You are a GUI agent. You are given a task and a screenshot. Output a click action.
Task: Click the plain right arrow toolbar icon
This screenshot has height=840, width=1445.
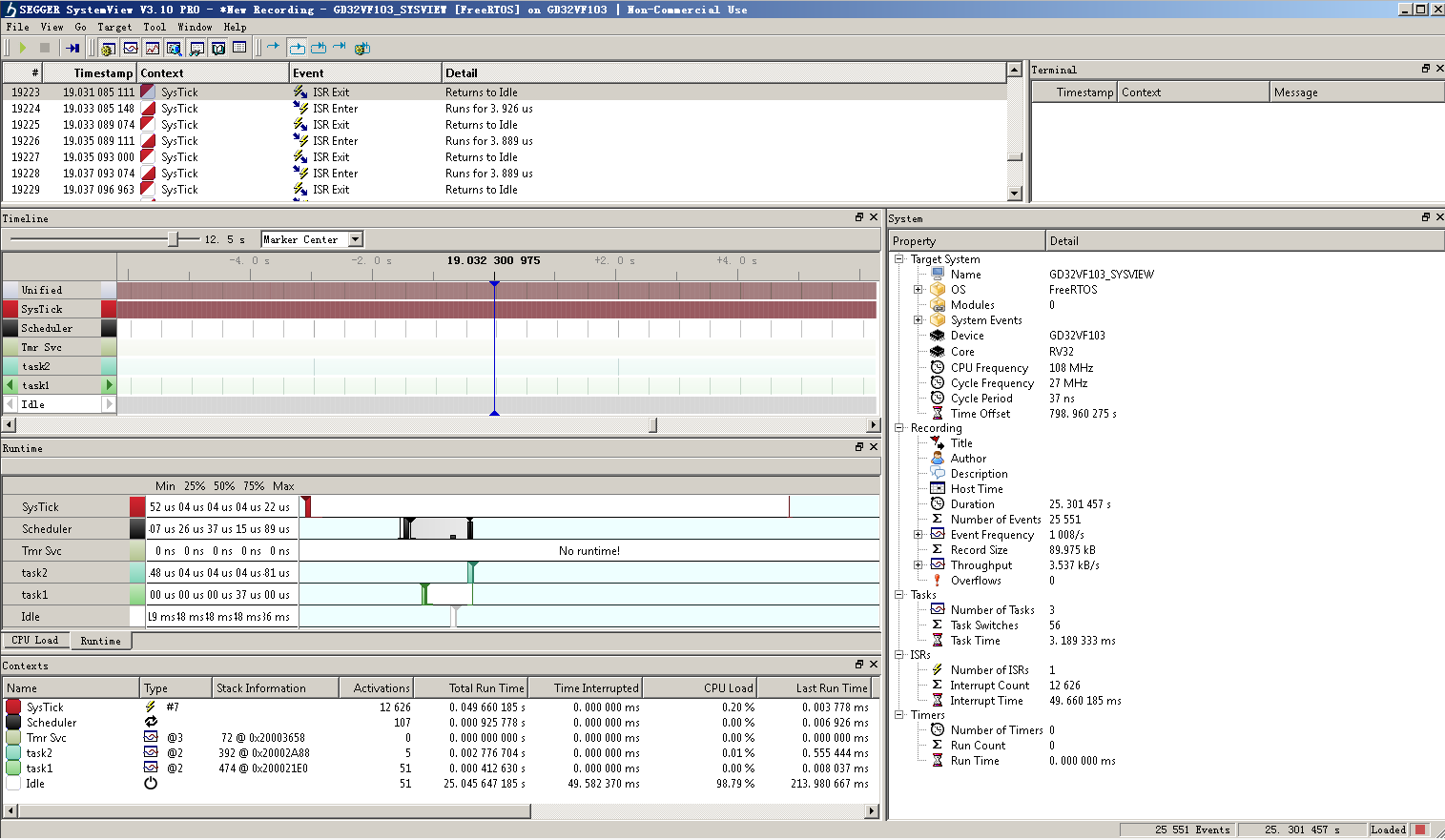point(274,47)
